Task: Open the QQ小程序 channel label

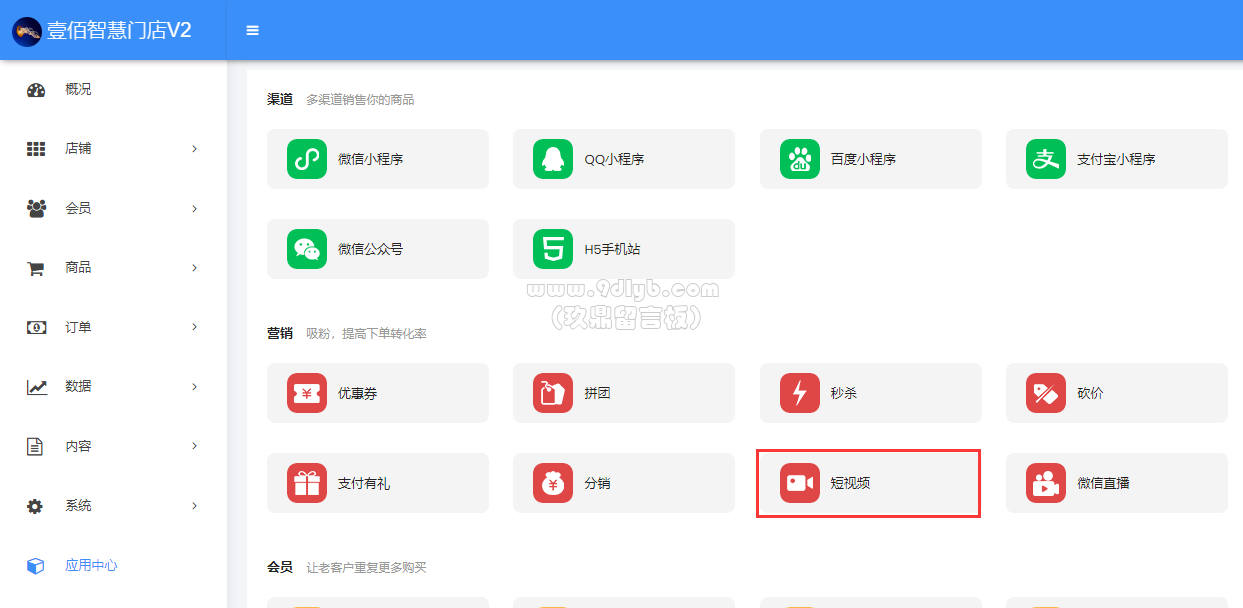Action: point(614,159)
